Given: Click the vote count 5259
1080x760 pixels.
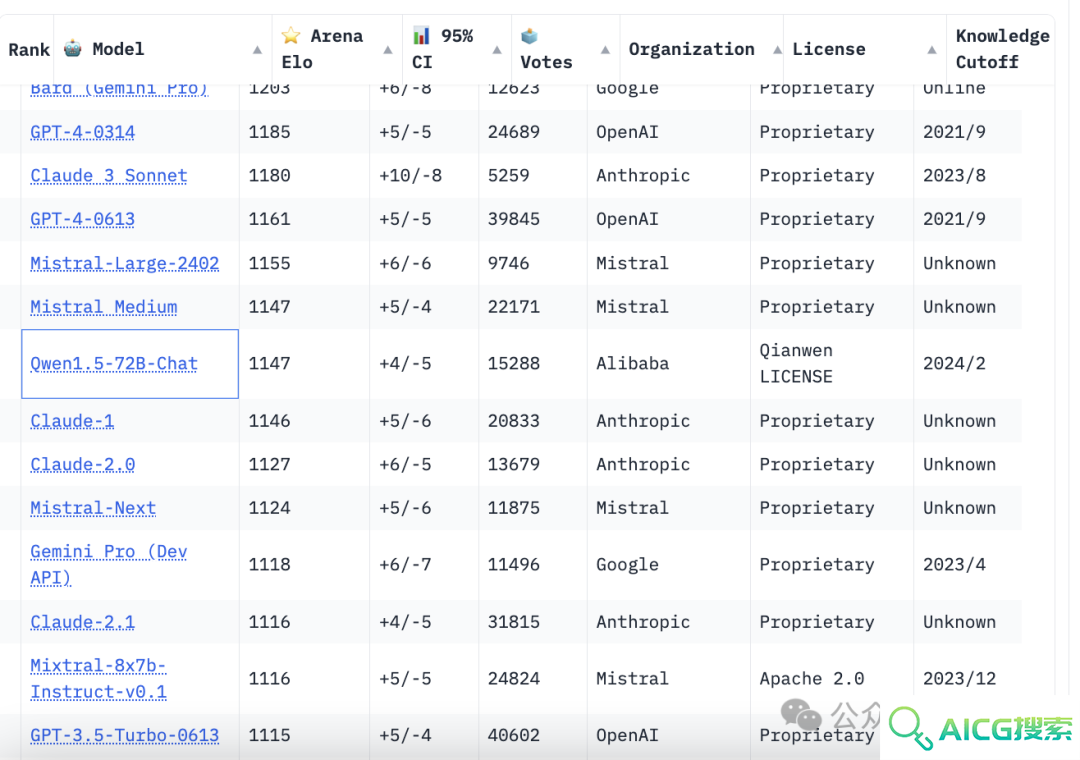Looking at the screenshot, I should point(508,176).
